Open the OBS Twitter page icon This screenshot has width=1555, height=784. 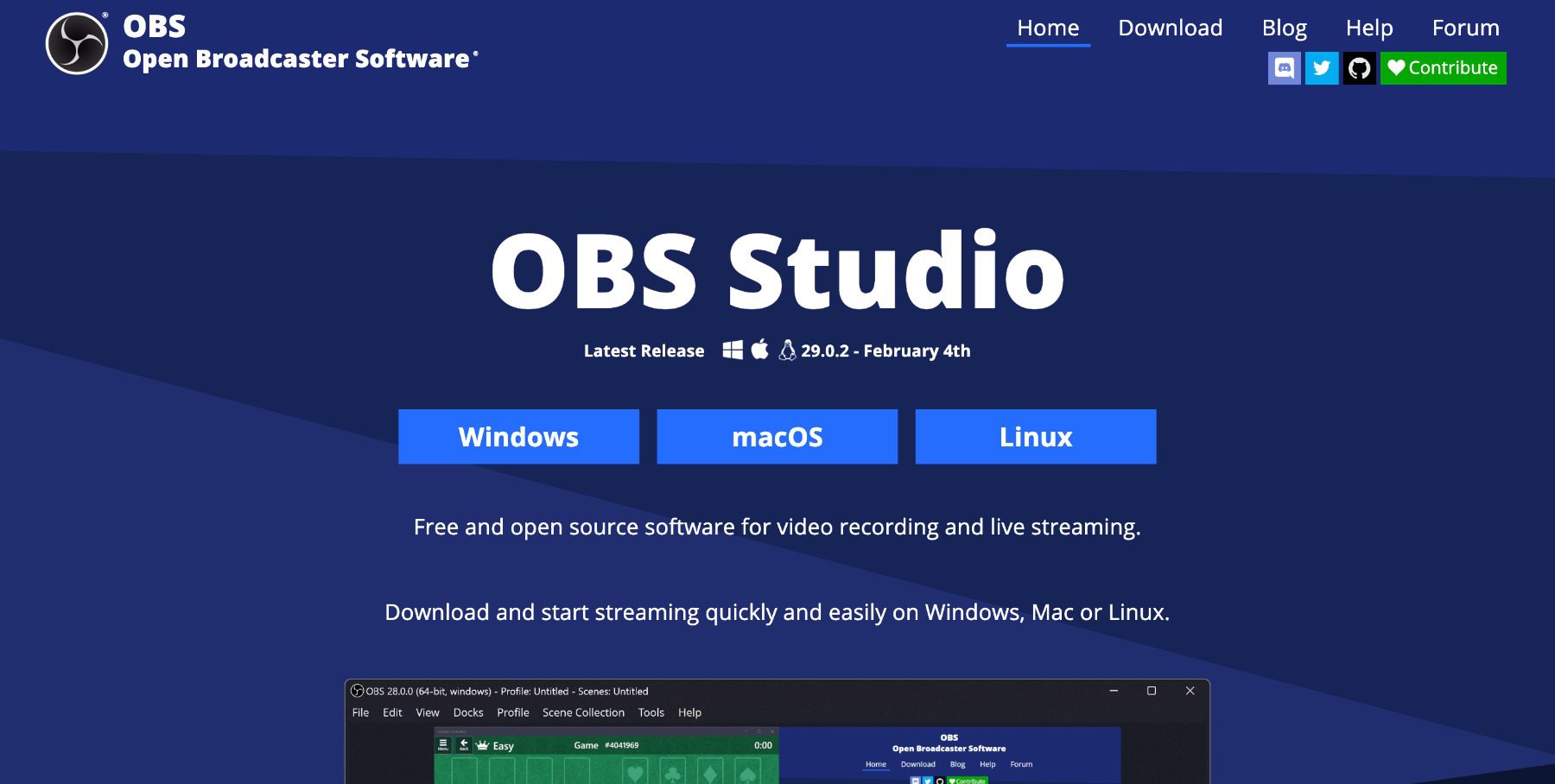pyautogui.click(x=1322, y=68)
